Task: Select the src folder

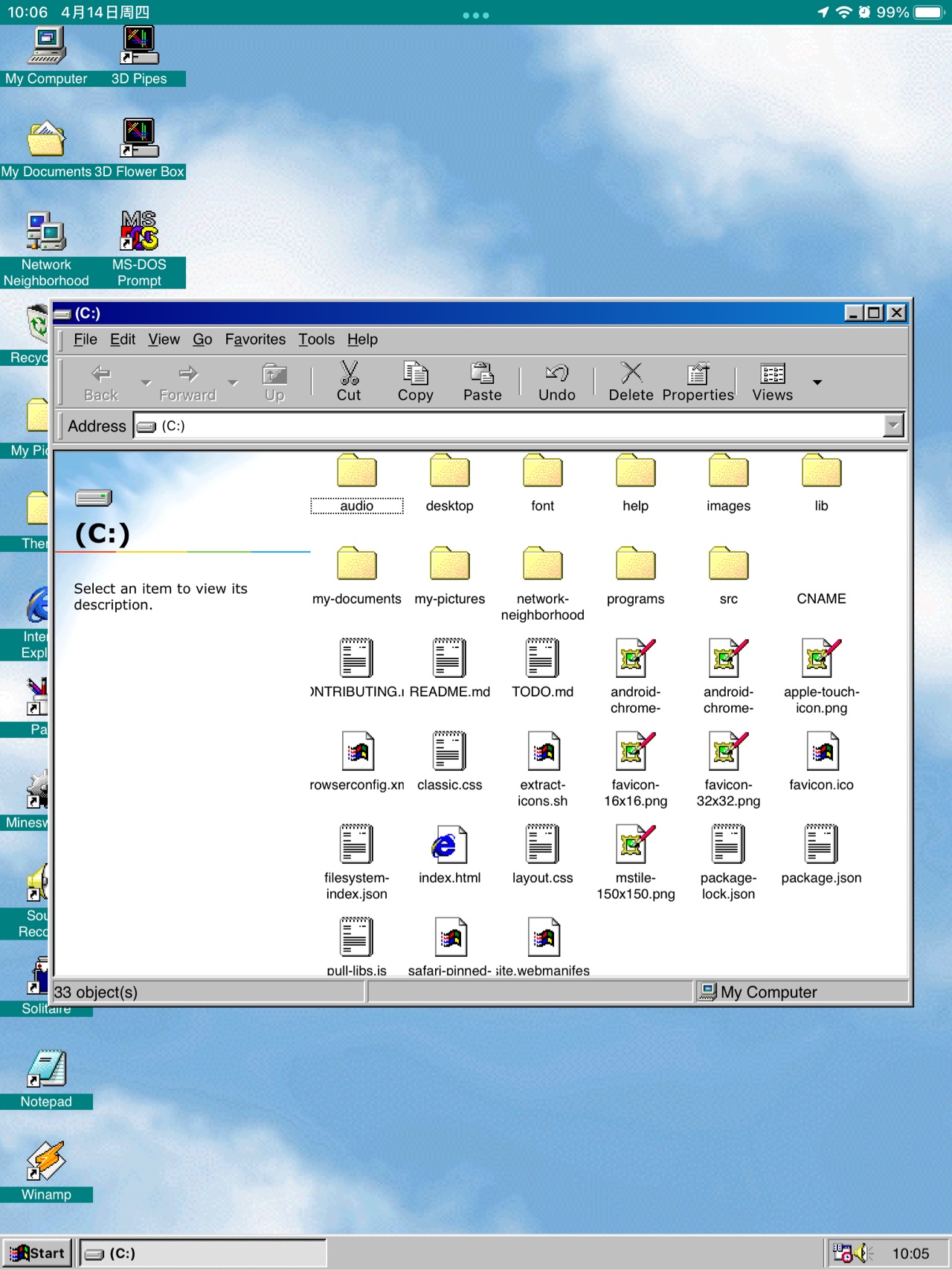Action: (729, 577)
